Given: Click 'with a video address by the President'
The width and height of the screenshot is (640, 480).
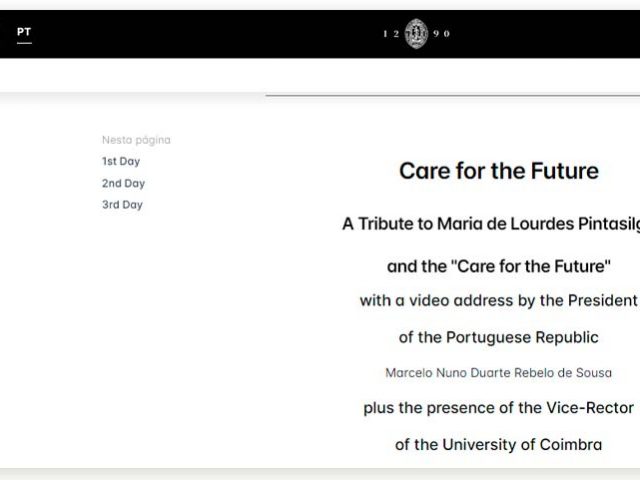Looking at the screenshot, I should pos(498,300).
